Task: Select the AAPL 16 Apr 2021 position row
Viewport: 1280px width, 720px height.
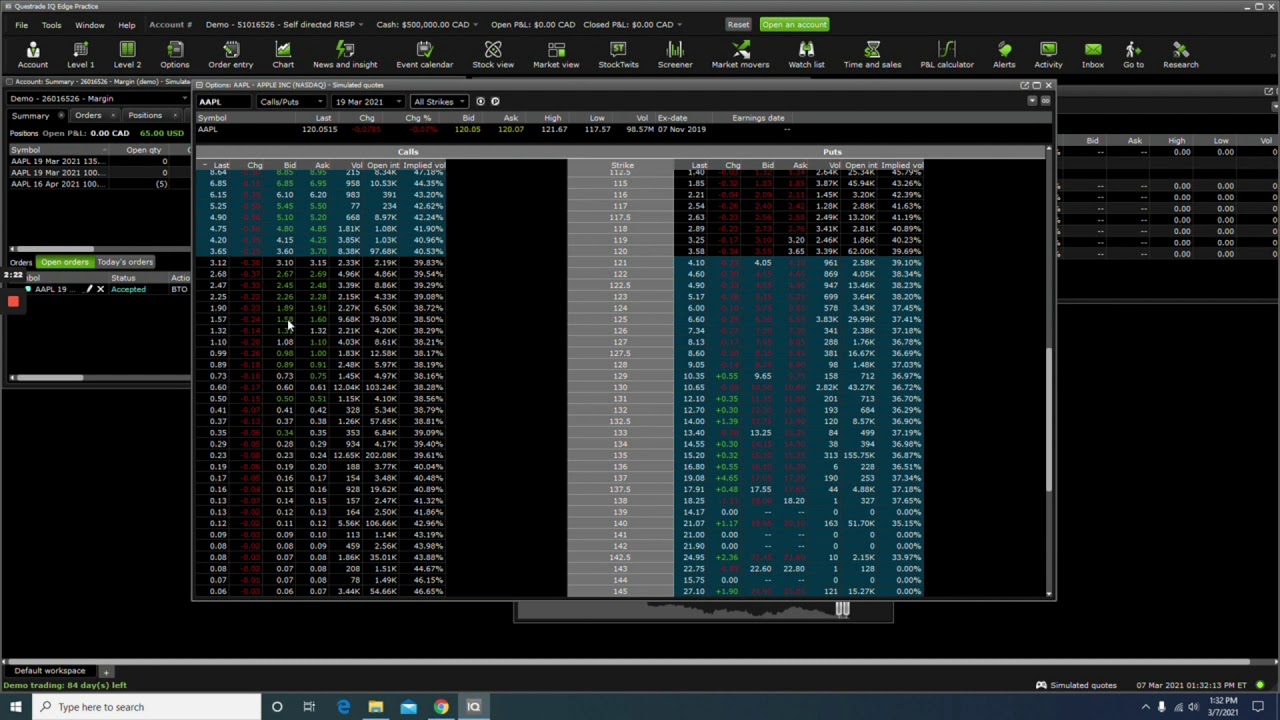Action: point(97,184)
